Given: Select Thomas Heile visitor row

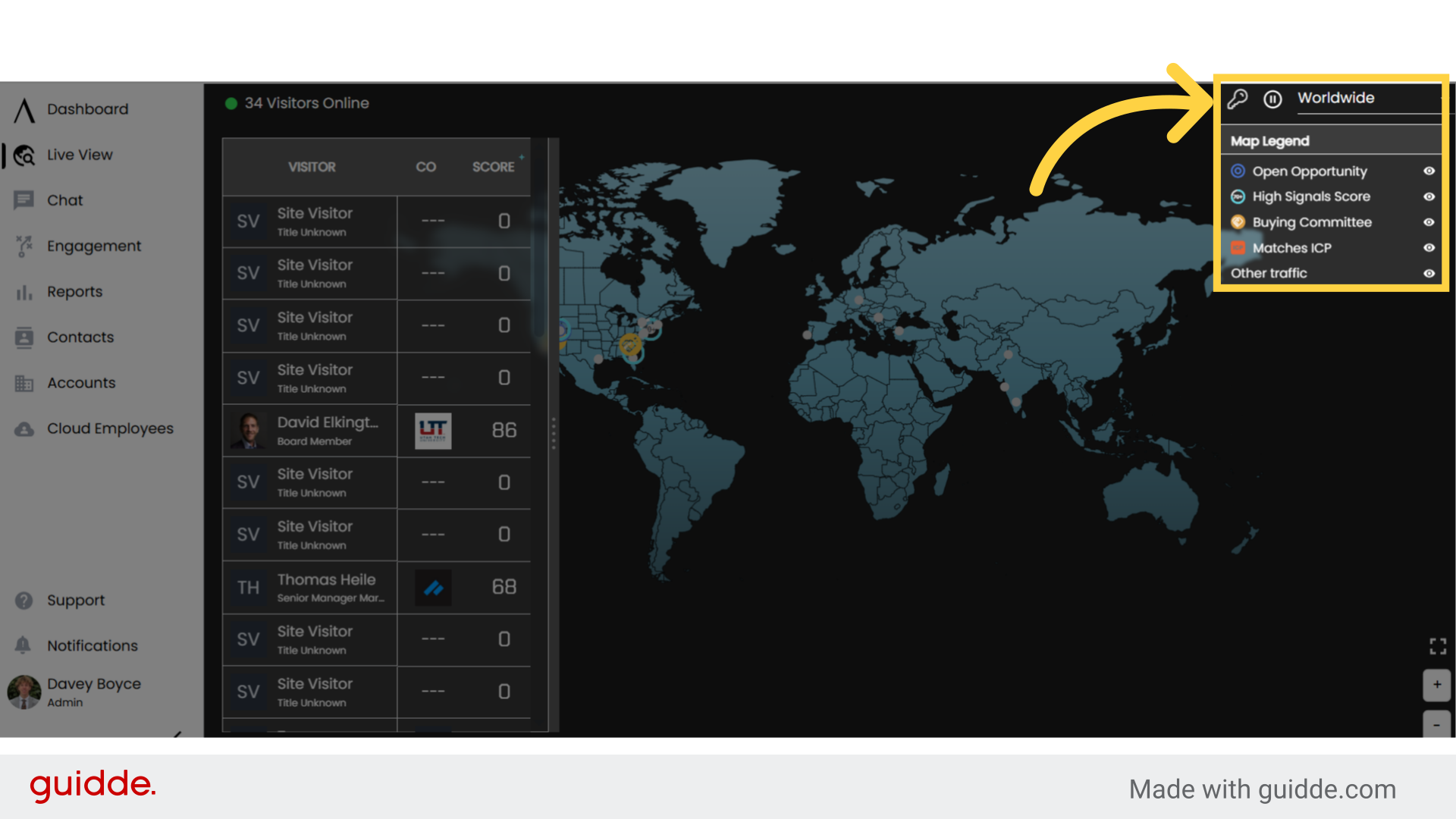Looking at the screenshot, I should (x=377, y=588).
